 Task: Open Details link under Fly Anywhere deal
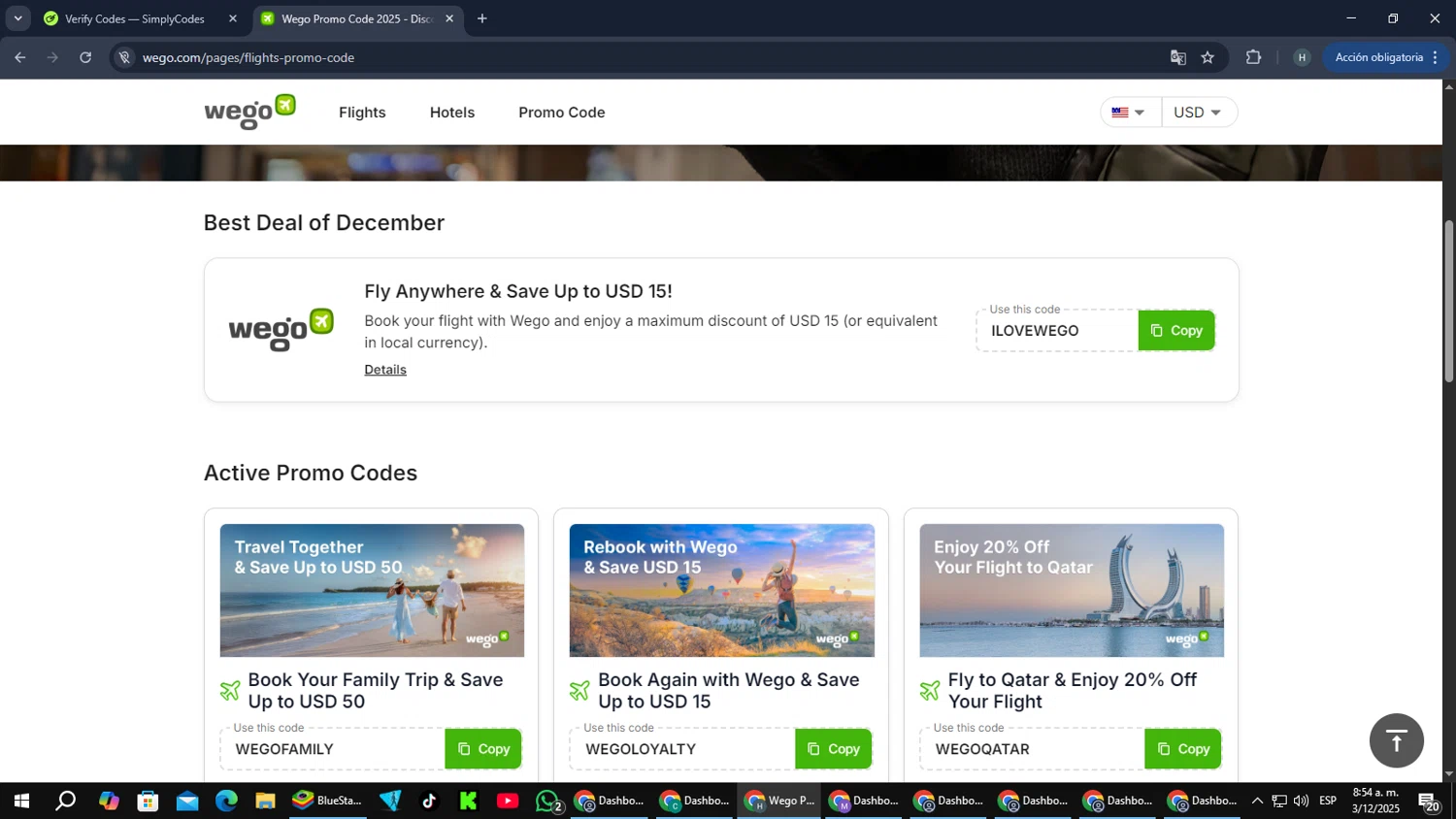pos(385,370)
